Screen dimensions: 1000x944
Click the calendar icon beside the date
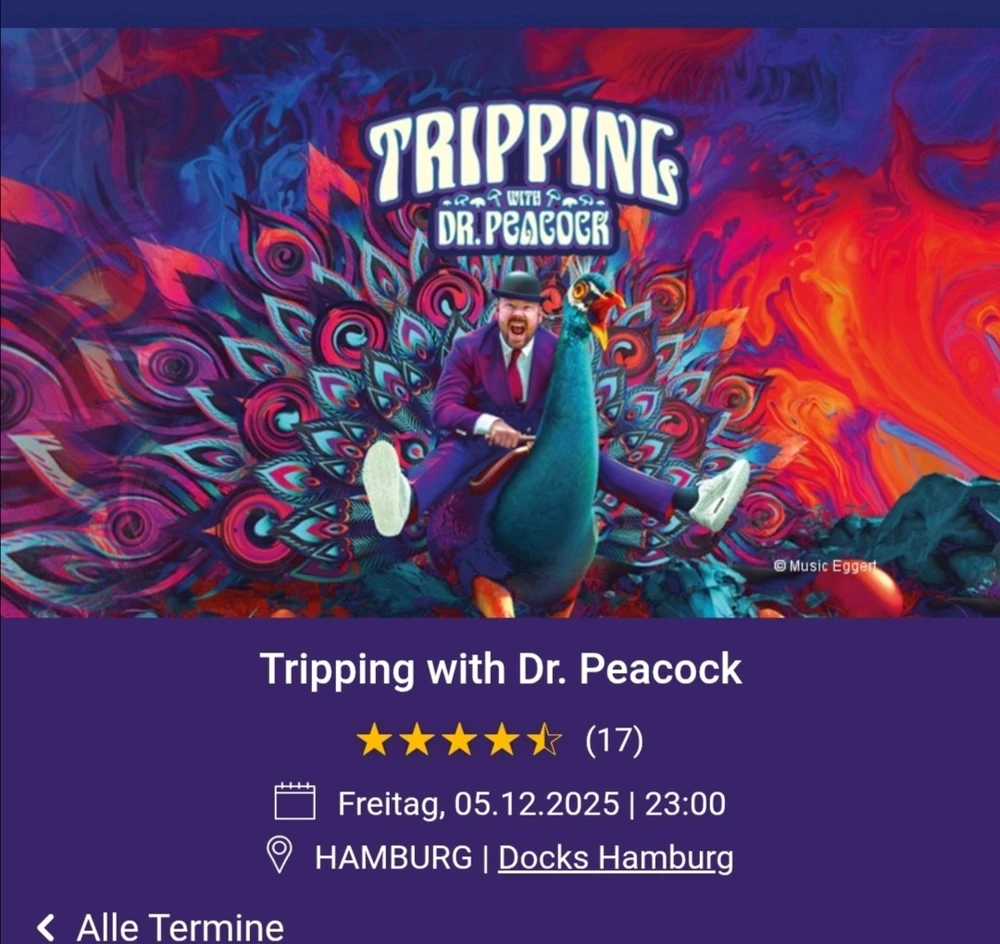[x=295, y=801]
